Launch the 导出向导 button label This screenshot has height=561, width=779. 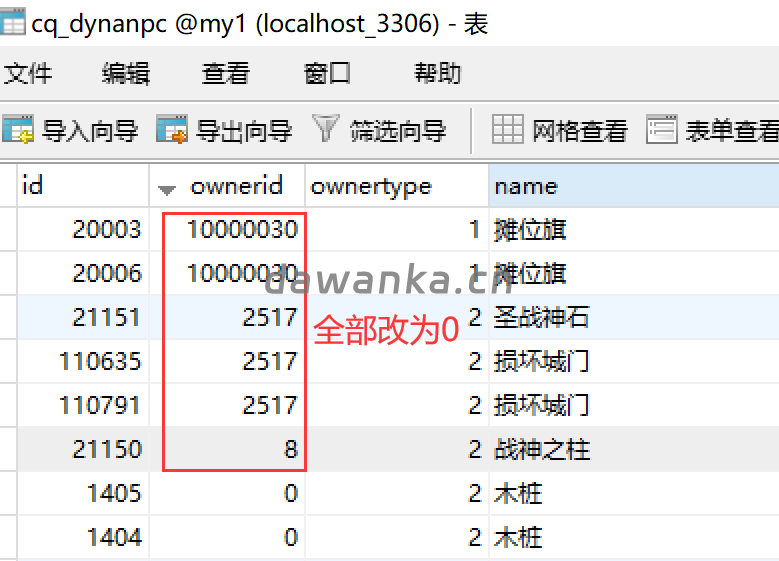coord(244,131)
